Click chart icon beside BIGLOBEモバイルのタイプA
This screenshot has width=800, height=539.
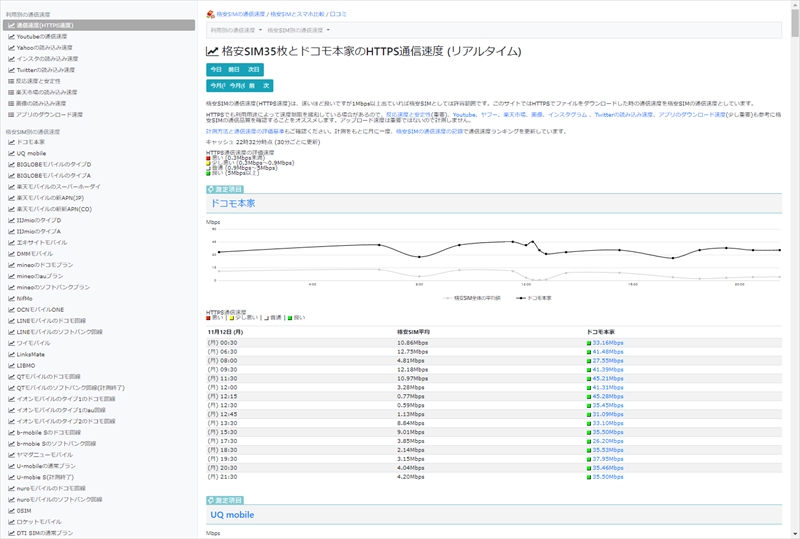click(x=11, y=176)
